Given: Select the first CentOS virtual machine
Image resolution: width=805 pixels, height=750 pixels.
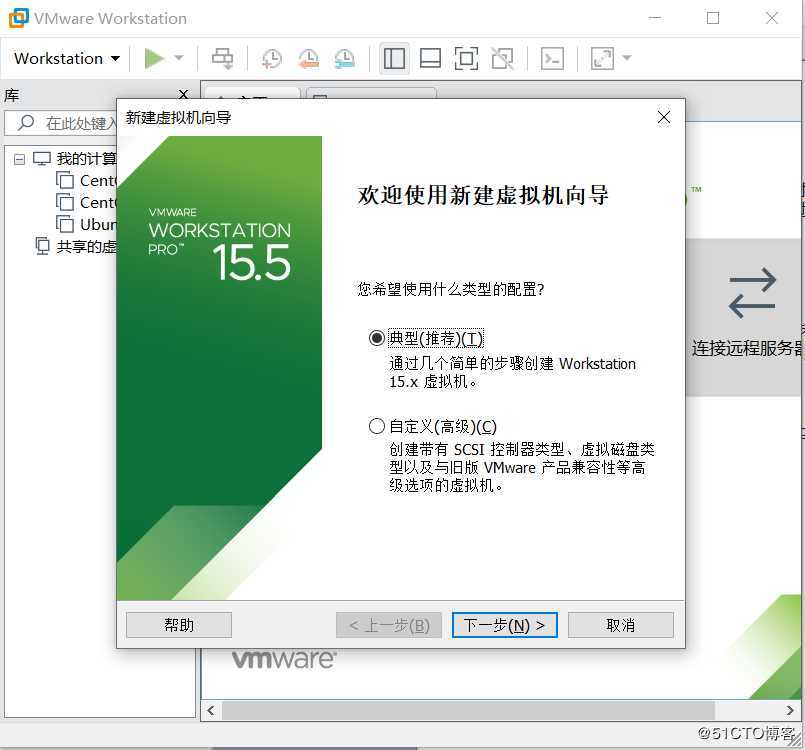Looking at the screenshot, I should [86, 181].
